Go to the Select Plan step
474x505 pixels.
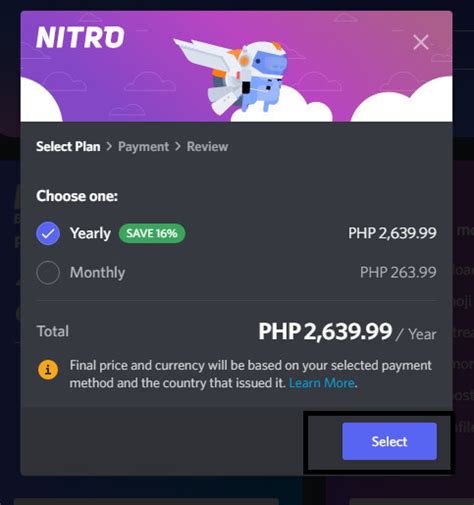[68, 146]
